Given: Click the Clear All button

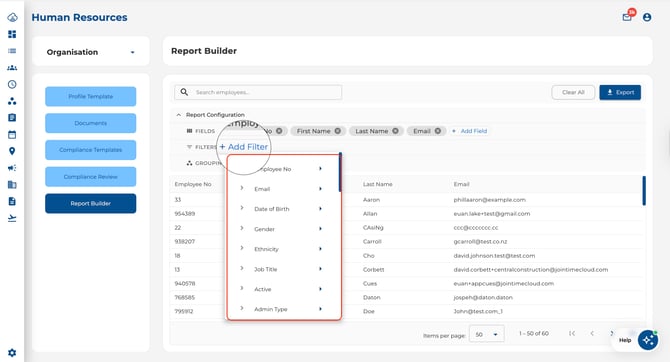Looking at the screenshot, I should [x=573, y=92].
